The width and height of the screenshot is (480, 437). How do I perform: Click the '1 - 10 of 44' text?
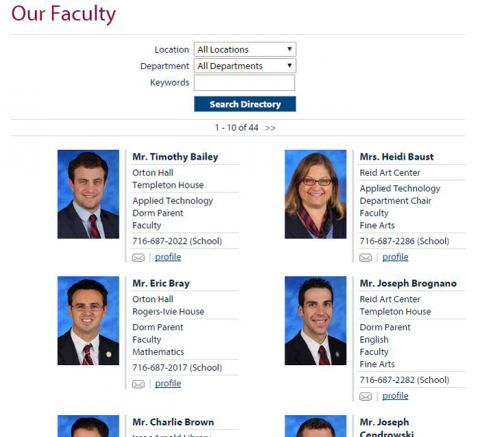[x=237, y=128]
